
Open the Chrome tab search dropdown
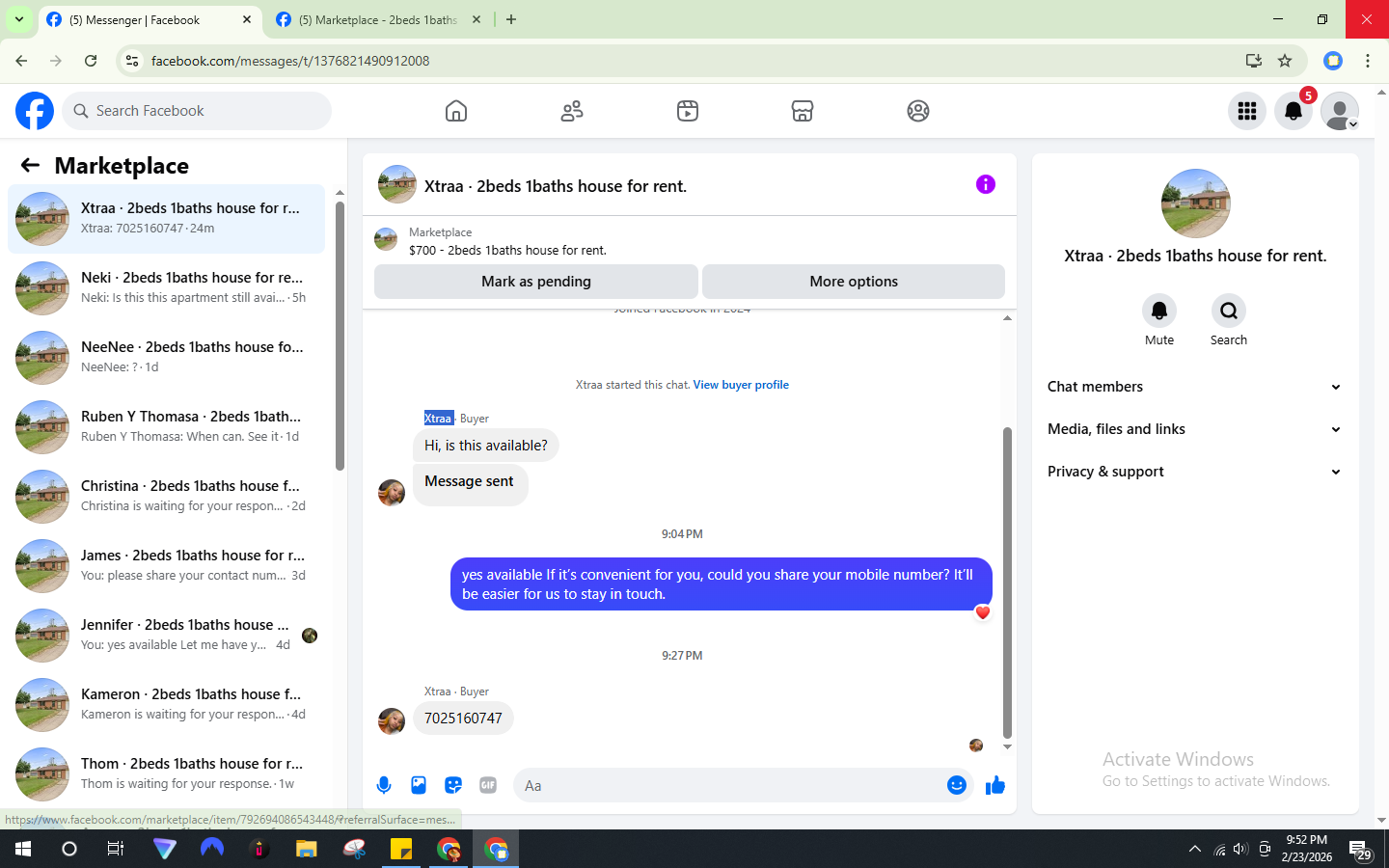18,19
